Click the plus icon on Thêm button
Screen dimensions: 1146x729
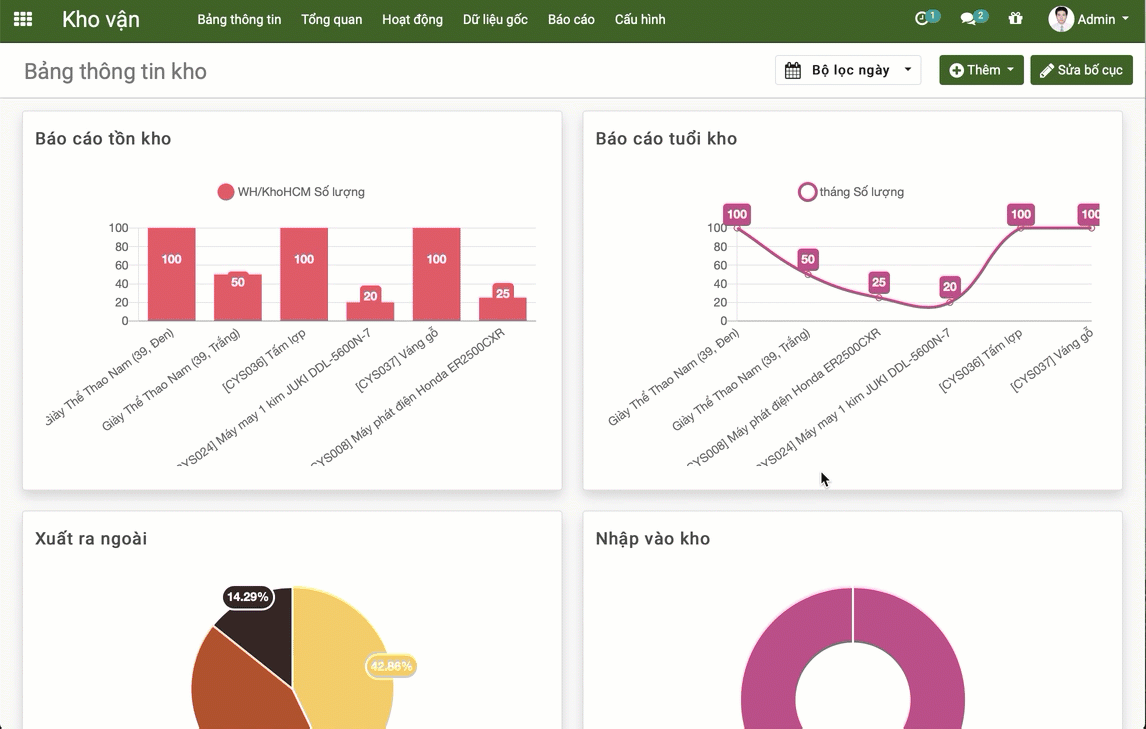[956, 70]
